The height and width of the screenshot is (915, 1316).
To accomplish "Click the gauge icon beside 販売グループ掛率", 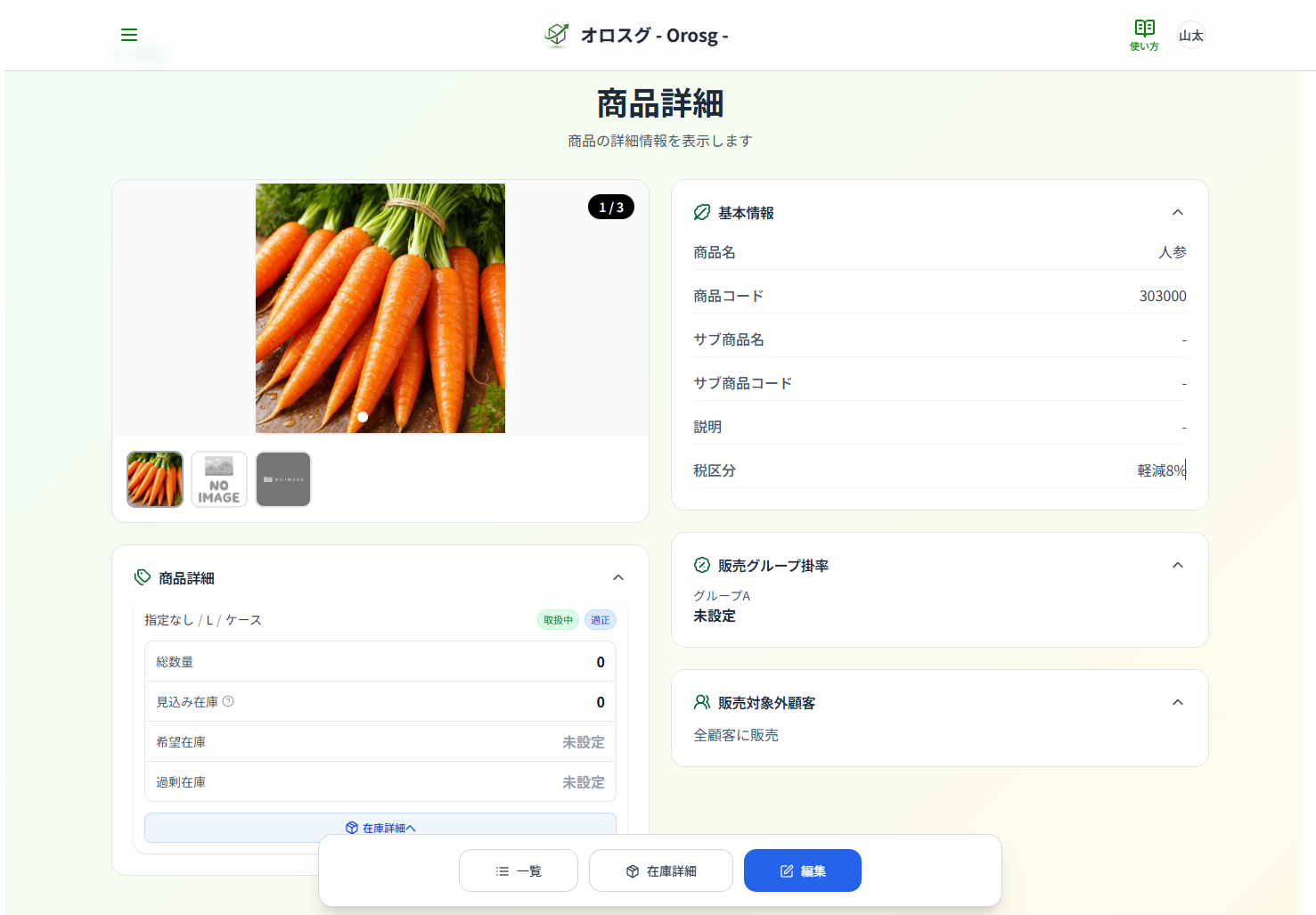I will click(x=702, y=566).
